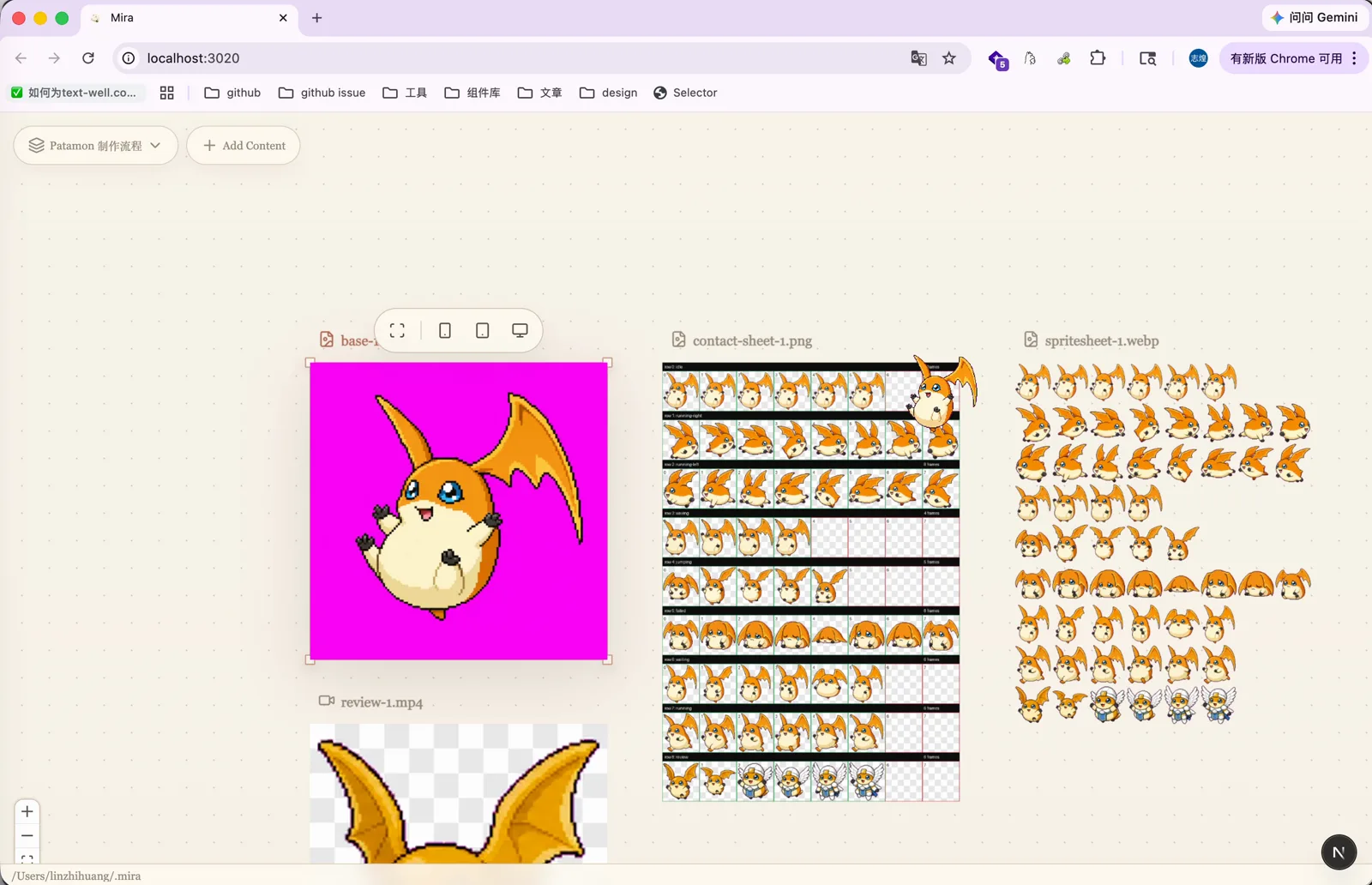The width and height of the screenshot is (1372, 885).
Task: Open the github issue bookmark folder
Action: tap(322, 93)
